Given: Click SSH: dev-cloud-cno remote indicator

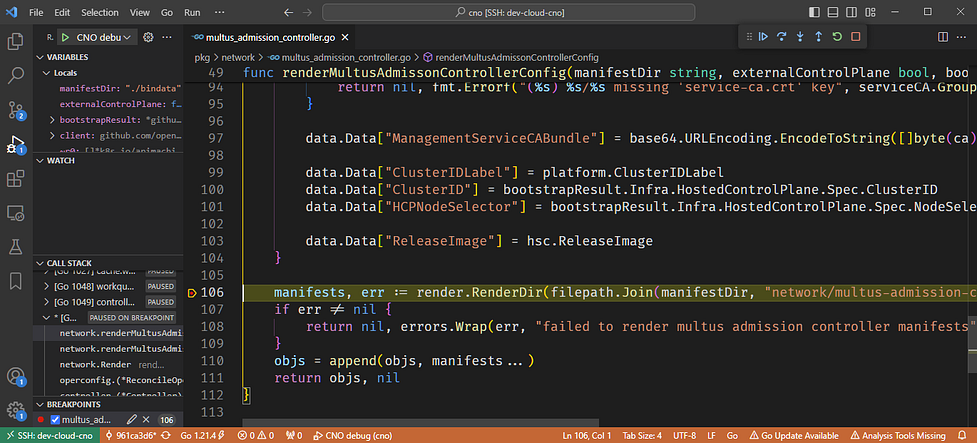Looking at the screenshot, I should [x=47, y=436].
